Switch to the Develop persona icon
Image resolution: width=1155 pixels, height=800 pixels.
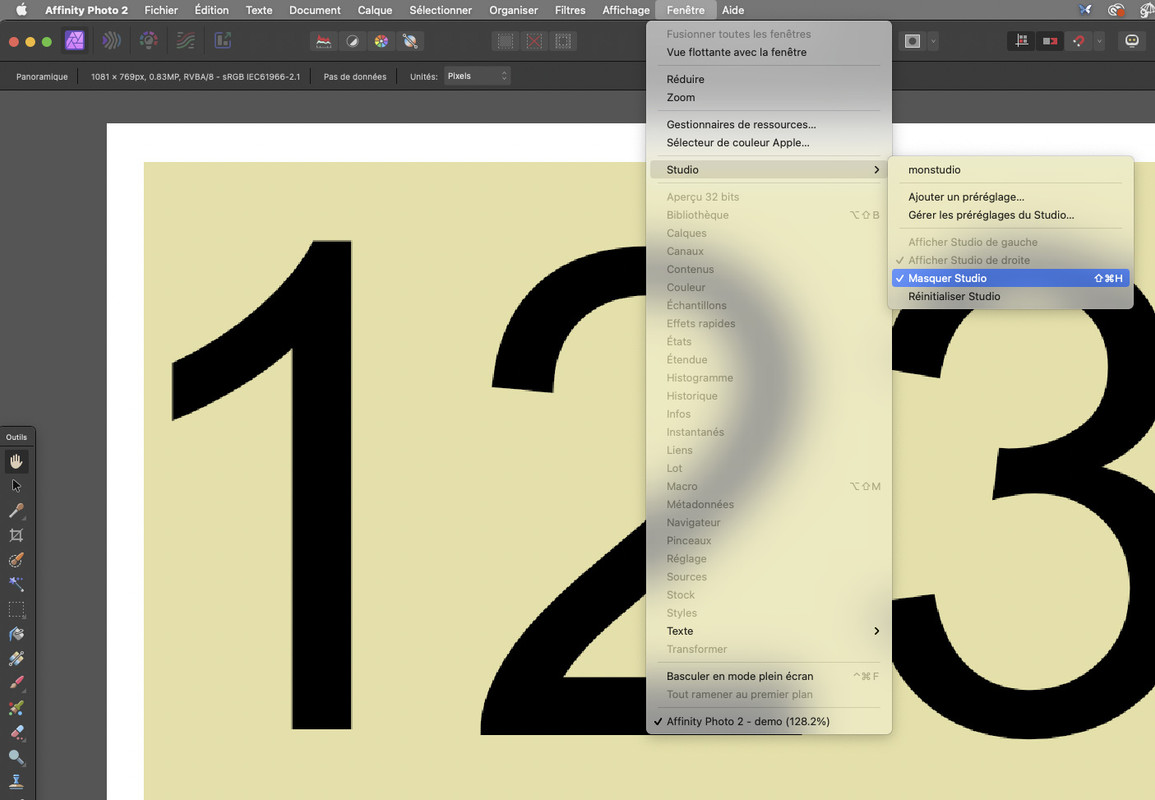tap(148, 41)
